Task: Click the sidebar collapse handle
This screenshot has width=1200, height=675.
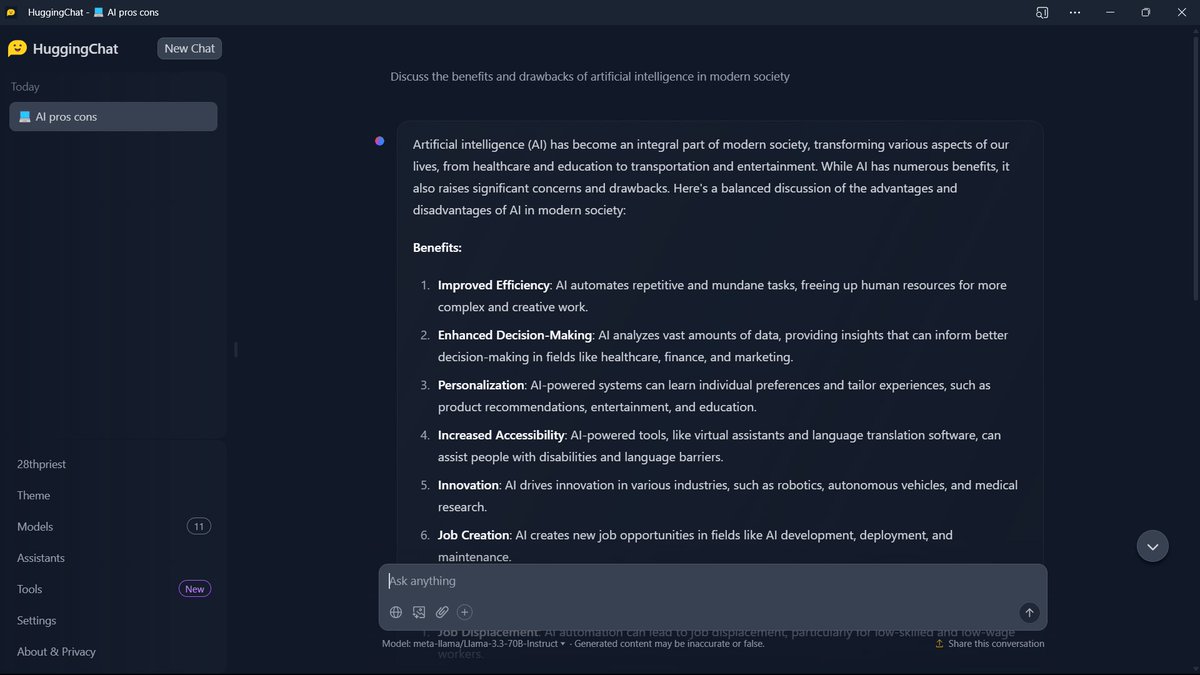Action: (x=235, y=349)
